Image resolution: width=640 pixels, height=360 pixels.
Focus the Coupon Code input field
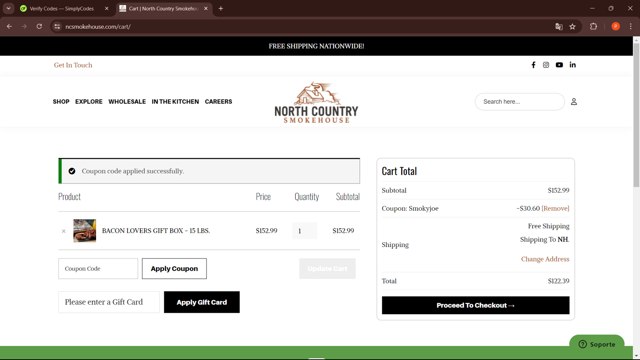click(x=98, y=269)
